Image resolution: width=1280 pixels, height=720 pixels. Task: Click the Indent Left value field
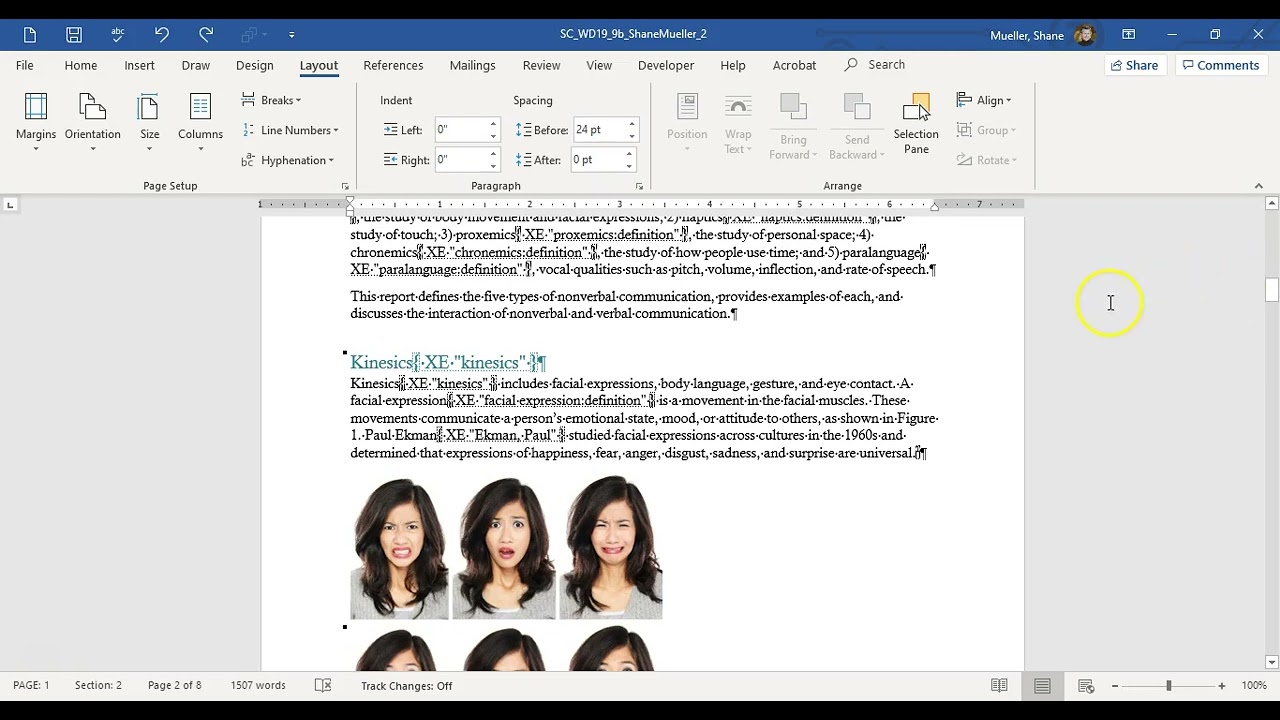click(x=460, y=130)
